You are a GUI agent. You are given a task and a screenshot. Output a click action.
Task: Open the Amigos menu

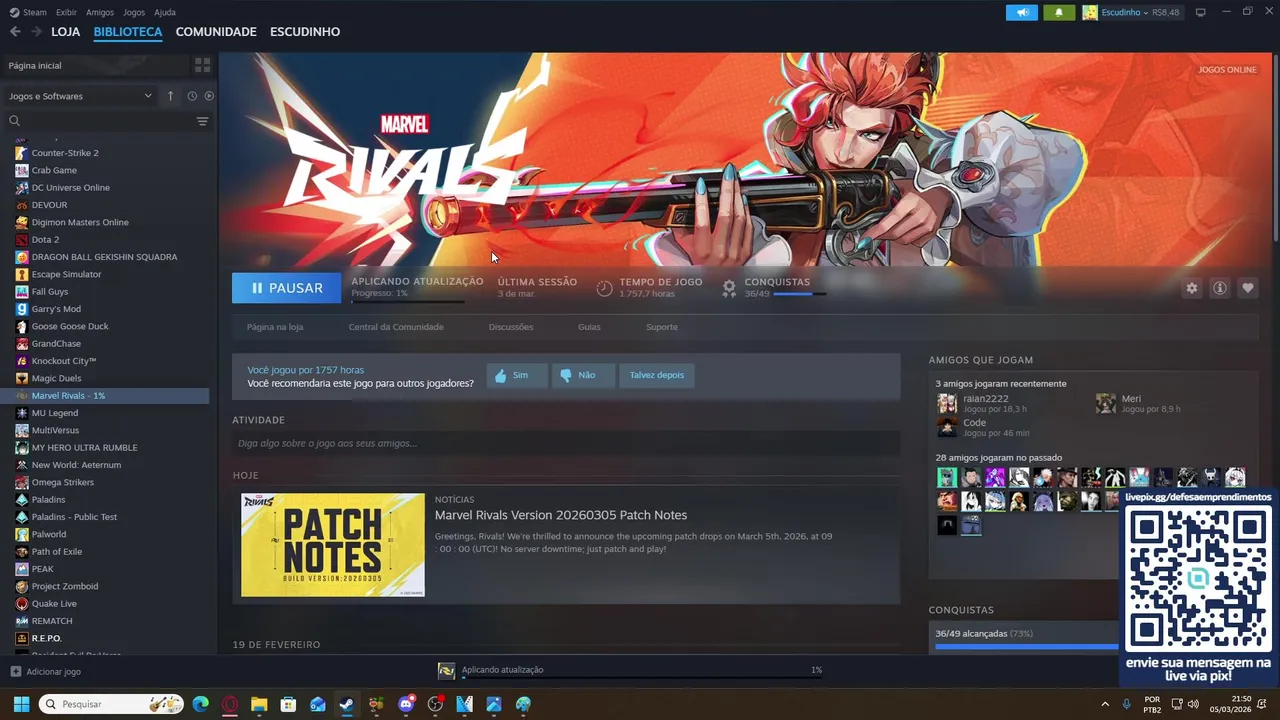click(100, 12)
